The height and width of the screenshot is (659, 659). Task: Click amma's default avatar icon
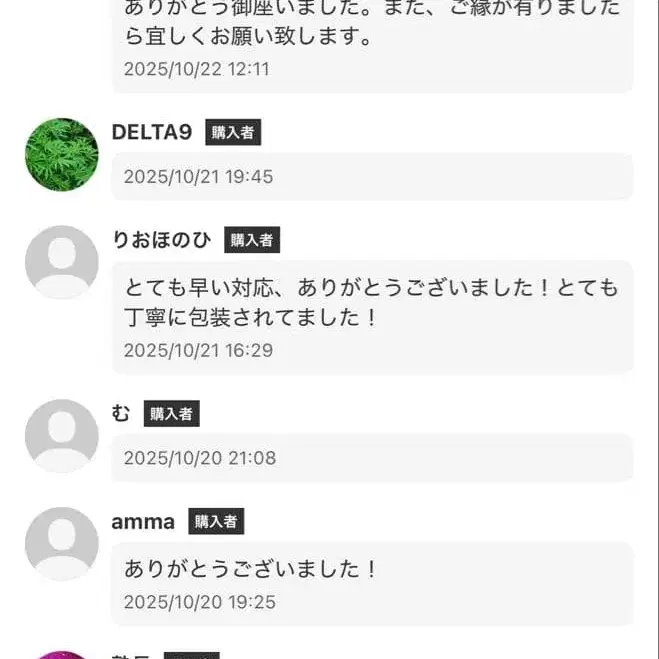click(x=61, y=543)
